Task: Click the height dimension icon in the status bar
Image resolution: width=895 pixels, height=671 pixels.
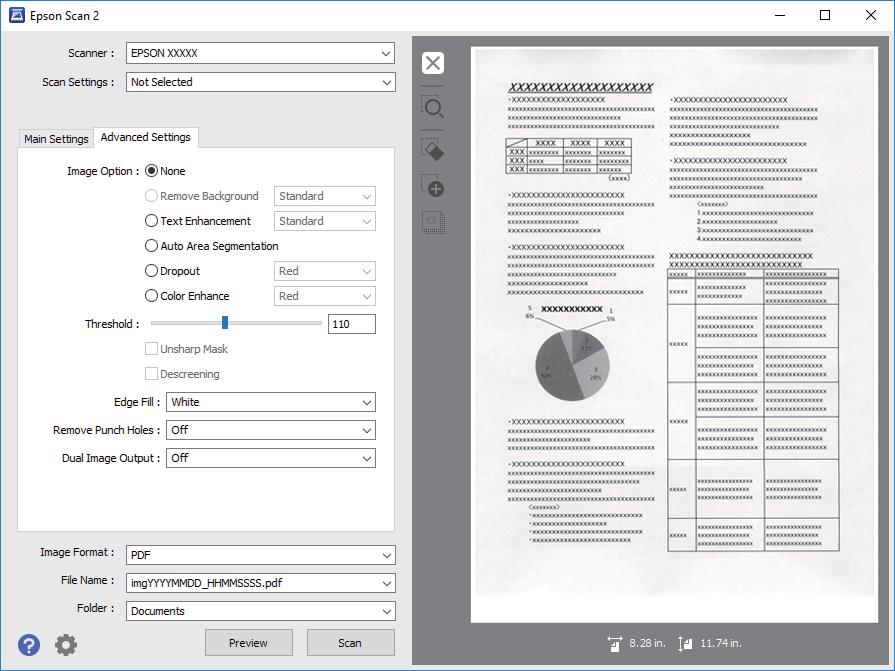Action: 685,644
